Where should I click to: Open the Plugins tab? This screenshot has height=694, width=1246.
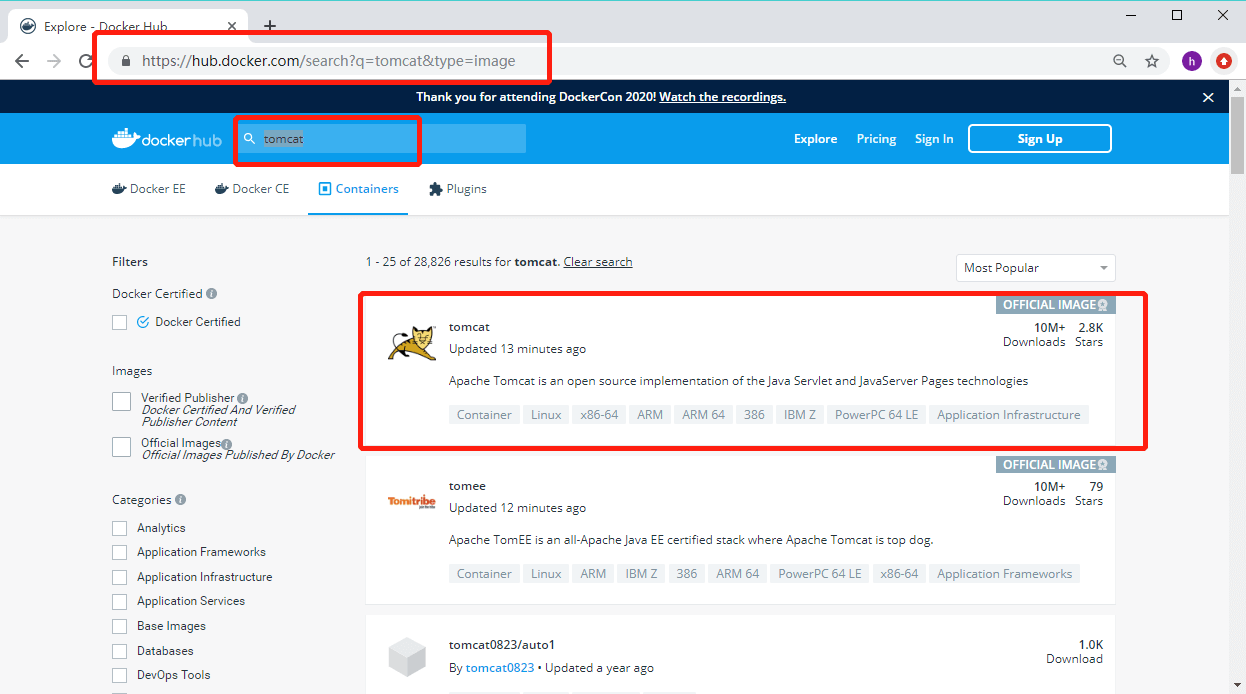pos(458,189)
